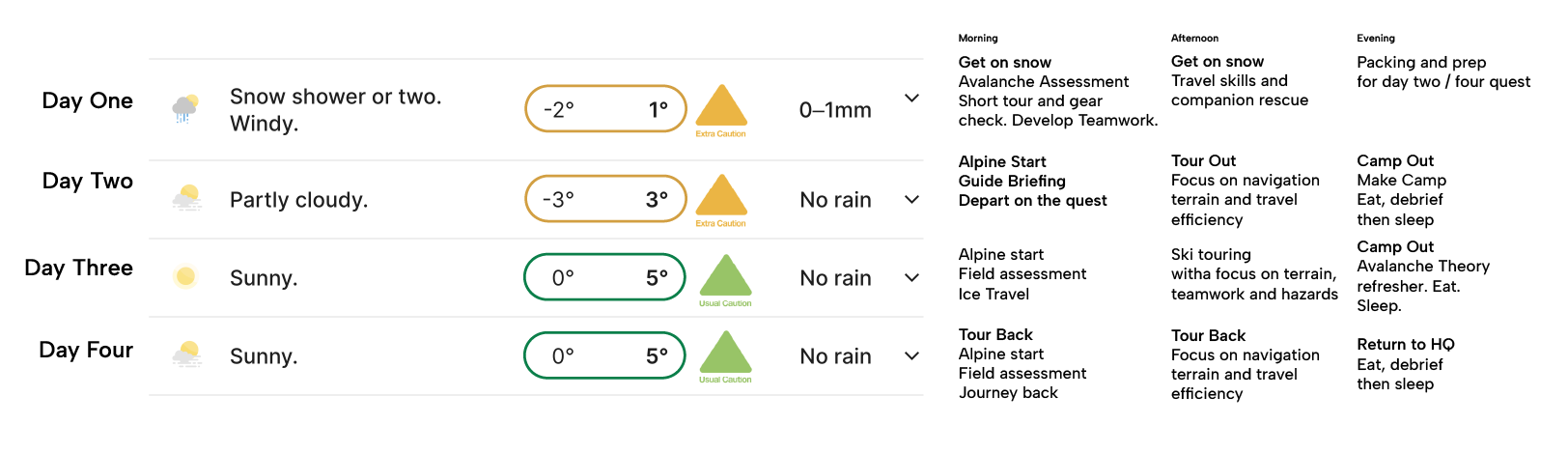
Task: Click the Evening column heading
Action: (1376, 39)
